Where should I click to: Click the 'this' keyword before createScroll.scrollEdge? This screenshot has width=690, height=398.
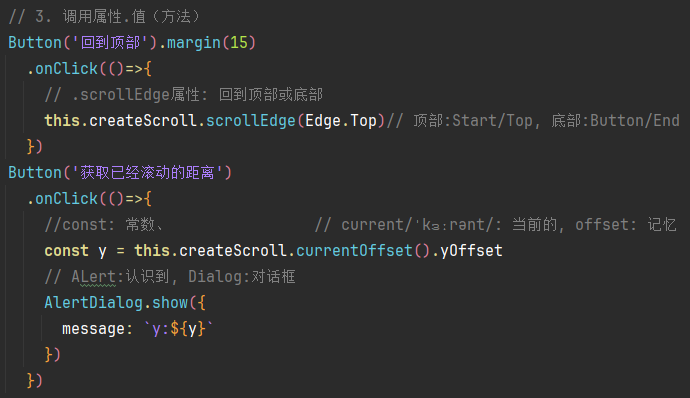tap(62, 121)
